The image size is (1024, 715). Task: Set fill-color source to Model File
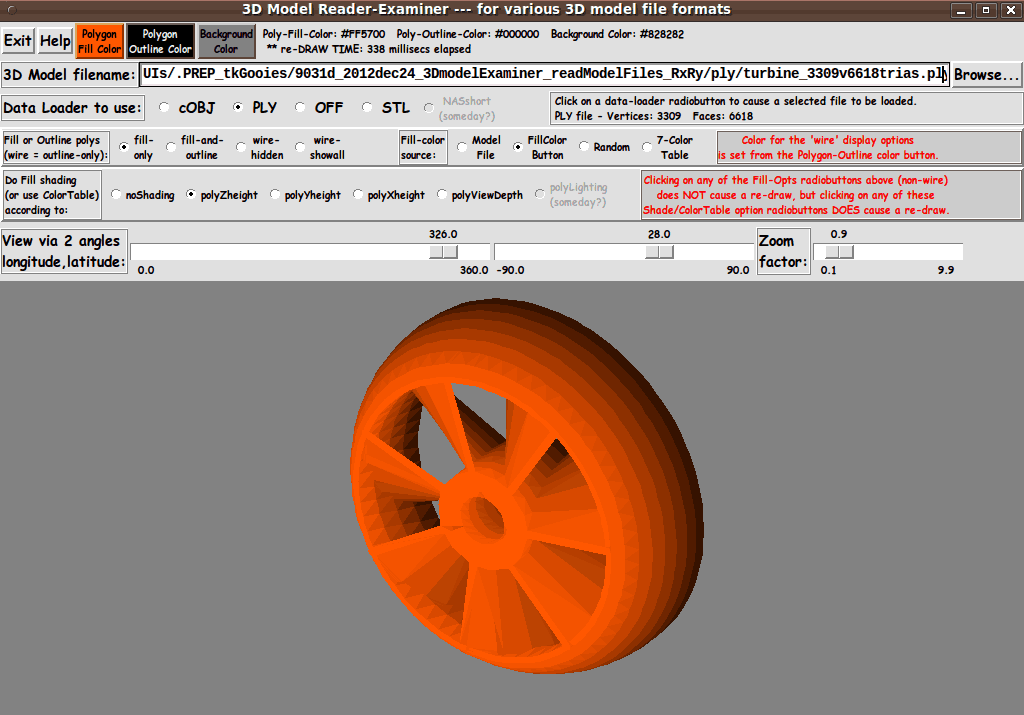point(462,147)
